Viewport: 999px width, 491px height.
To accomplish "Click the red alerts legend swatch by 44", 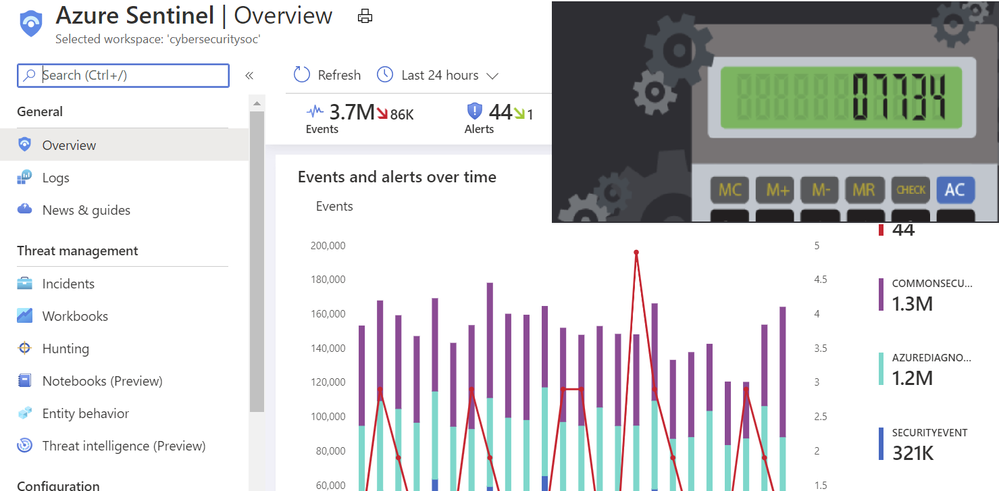I will [x=881, y=229].
